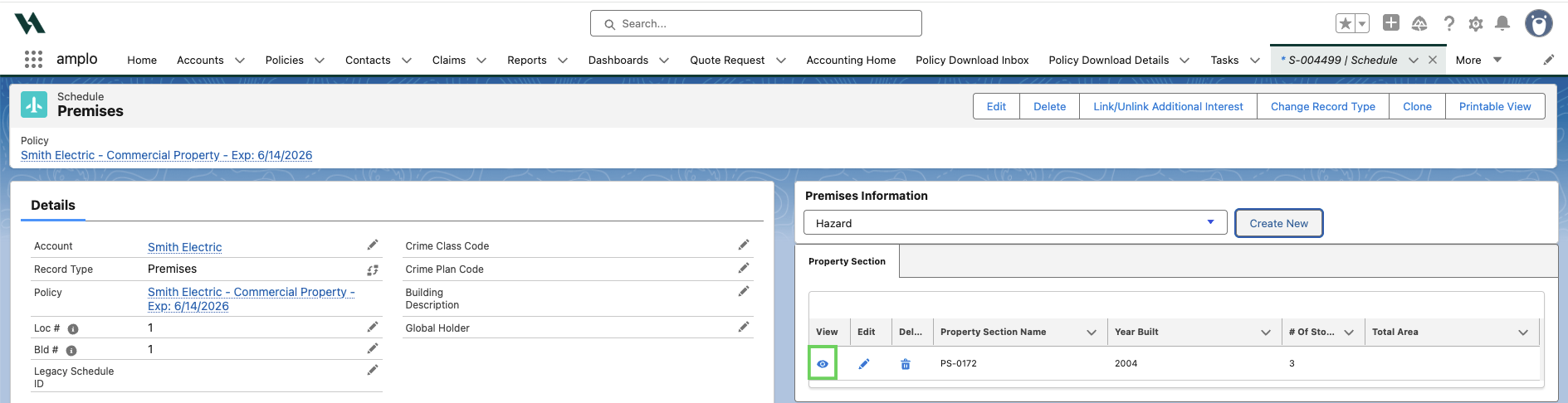
Task: Edit the Bld # field pencil icon
Action: pos(373,348)
